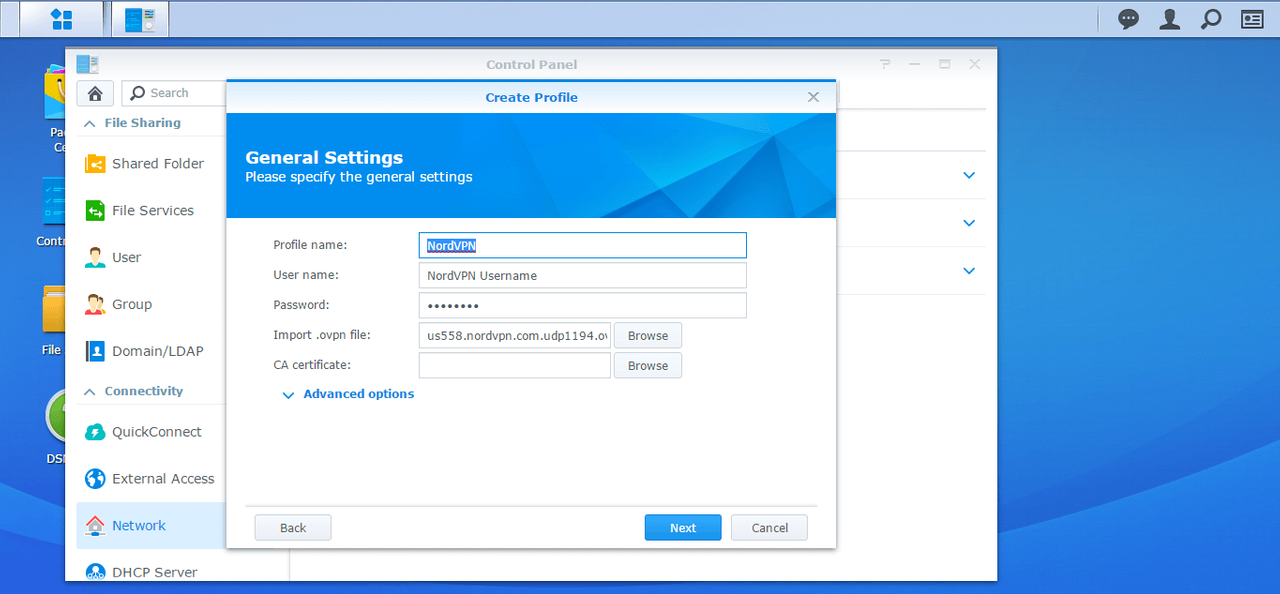
Task: Minimize the Control Panel window
Action: (x=915, y=64)
